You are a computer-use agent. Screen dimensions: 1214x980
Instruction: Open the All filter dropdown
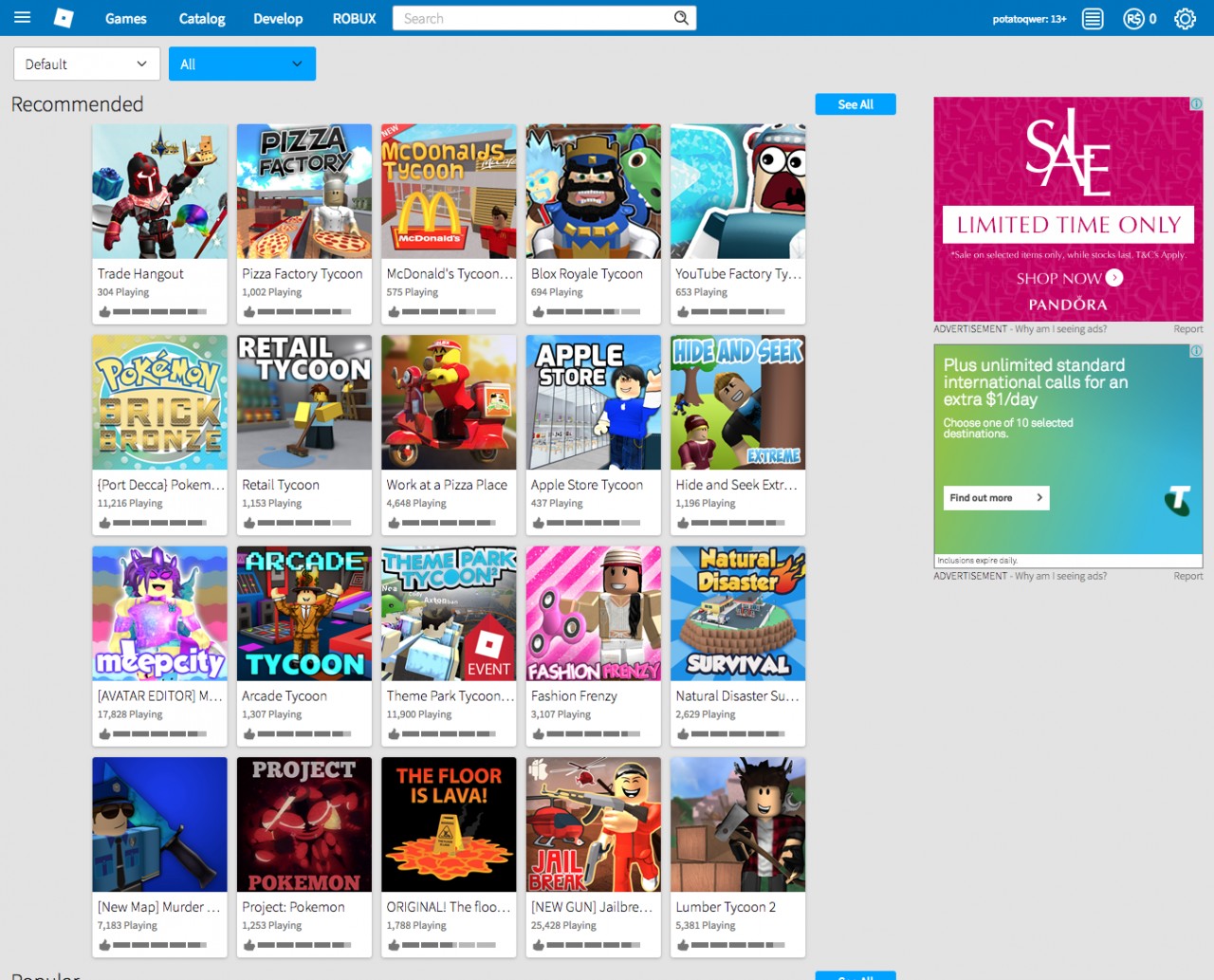[242, 64]
